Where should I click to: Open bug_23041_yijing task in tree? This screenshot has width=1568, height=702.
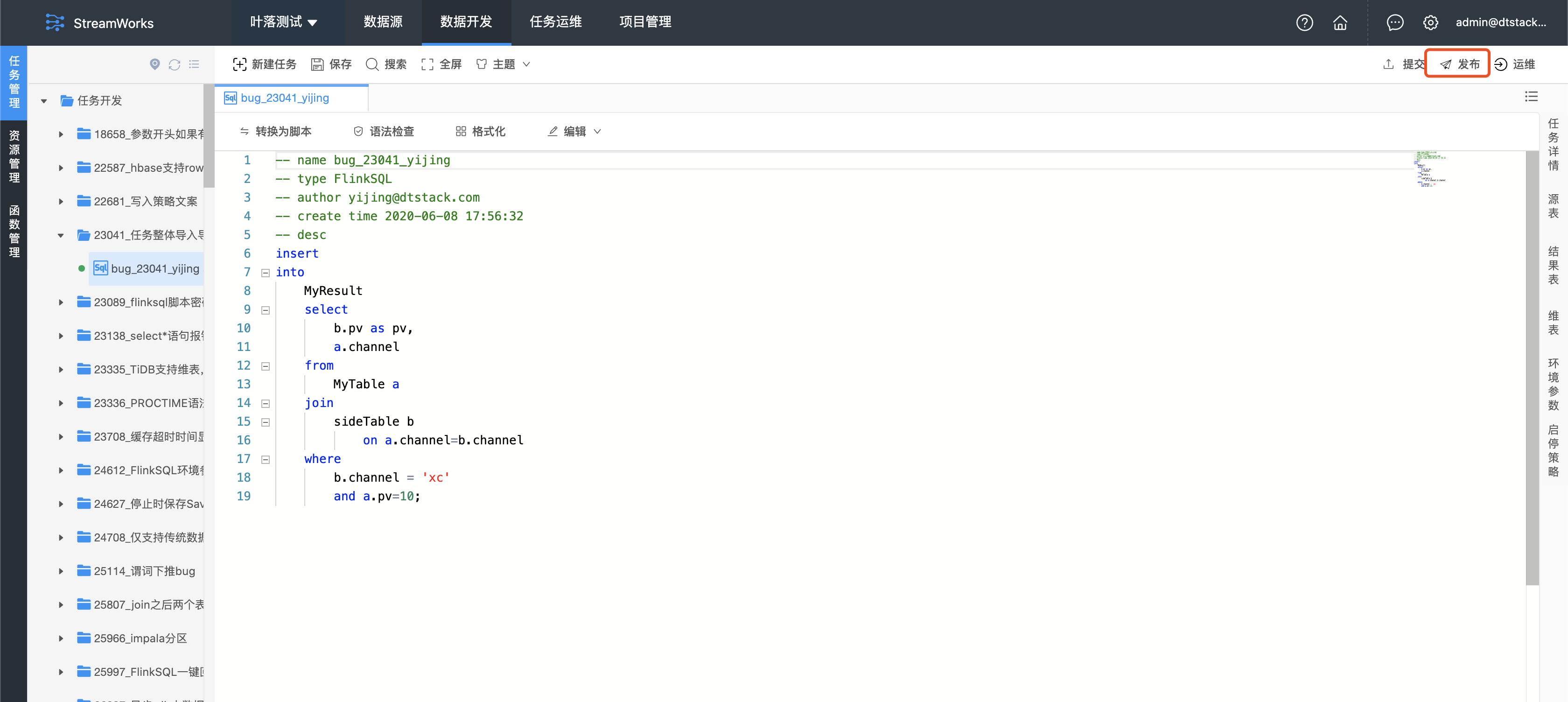click(x=146, y=268)
